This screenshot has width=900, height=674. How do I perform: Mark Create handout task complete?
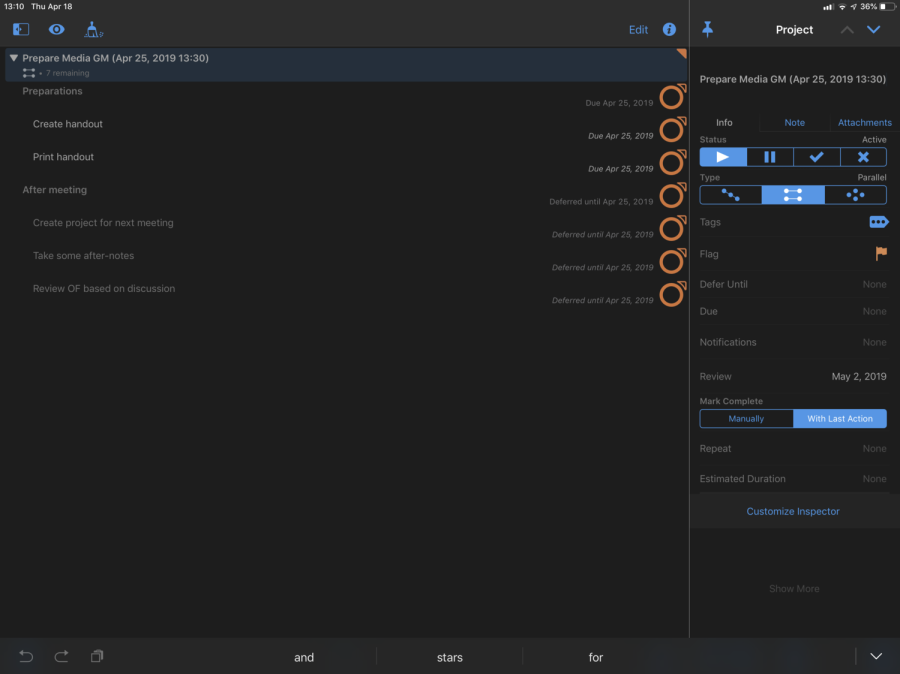tap(671, 130)
